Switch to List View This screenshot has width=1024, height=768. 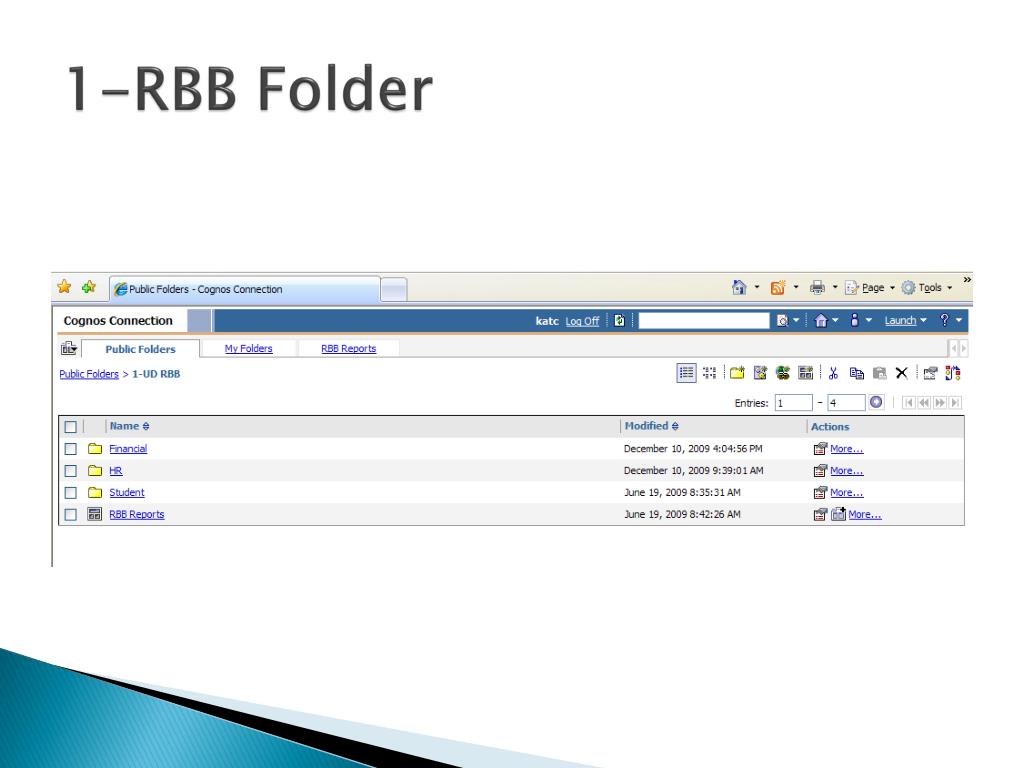686,373
